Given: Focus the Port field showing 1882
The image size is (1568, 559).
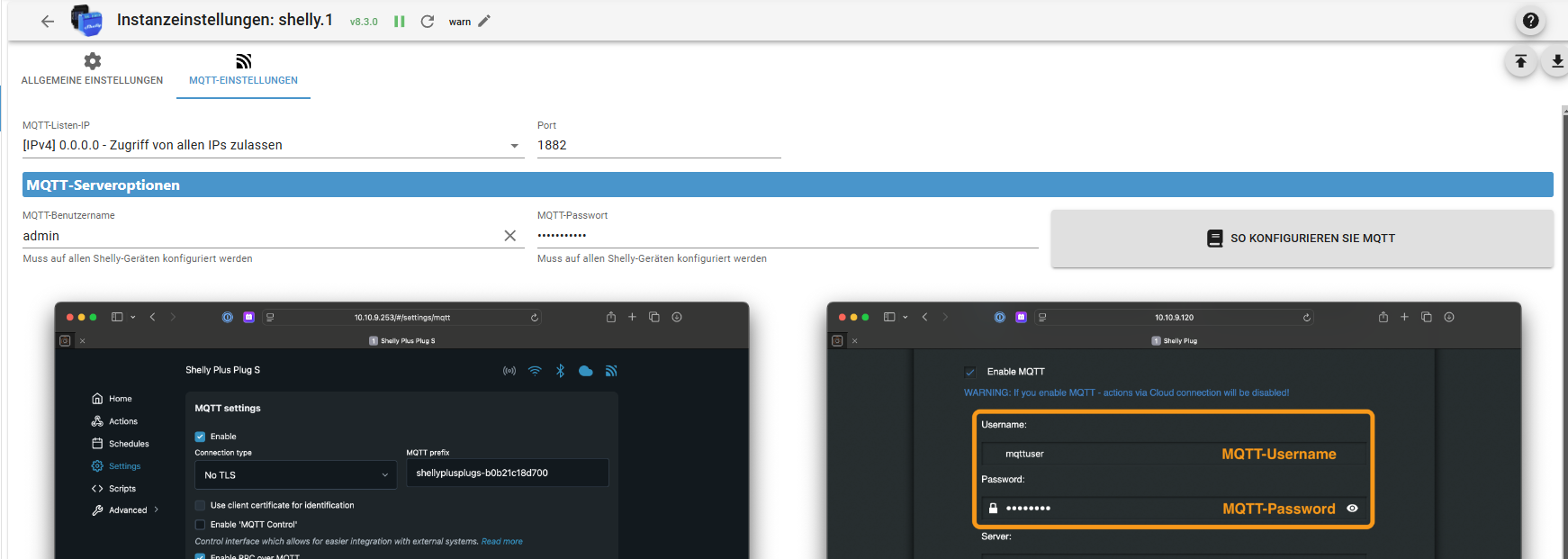Looking at the screenshot, I should click(x=659, y=145).
